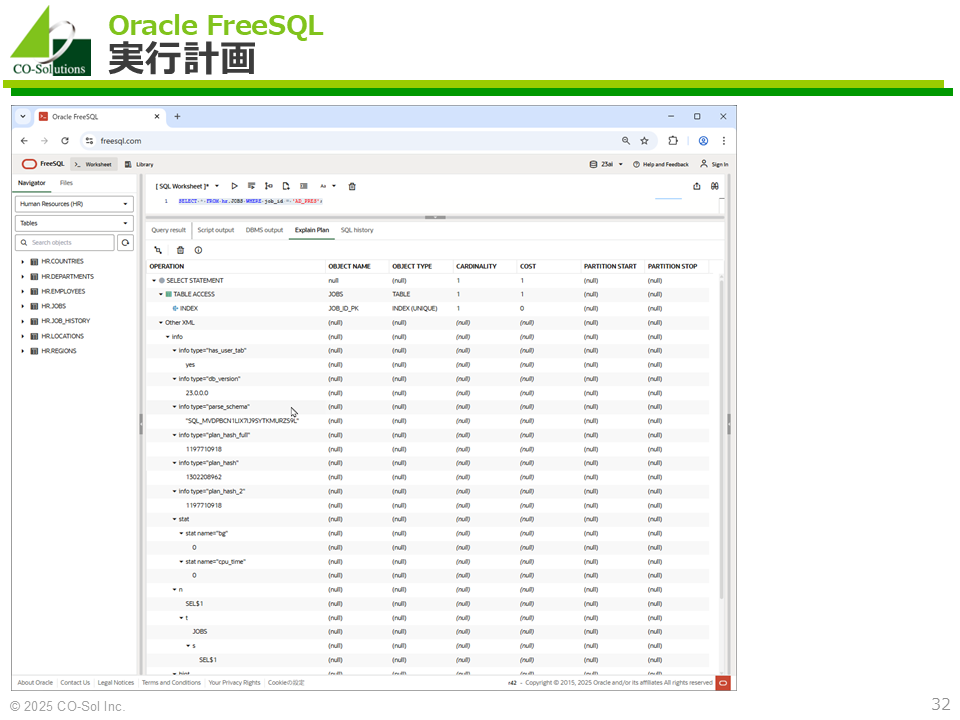Collapse the TABLE ACCESS plan row
The width and height of the screenshot is (960, 720).
(161, 295)
